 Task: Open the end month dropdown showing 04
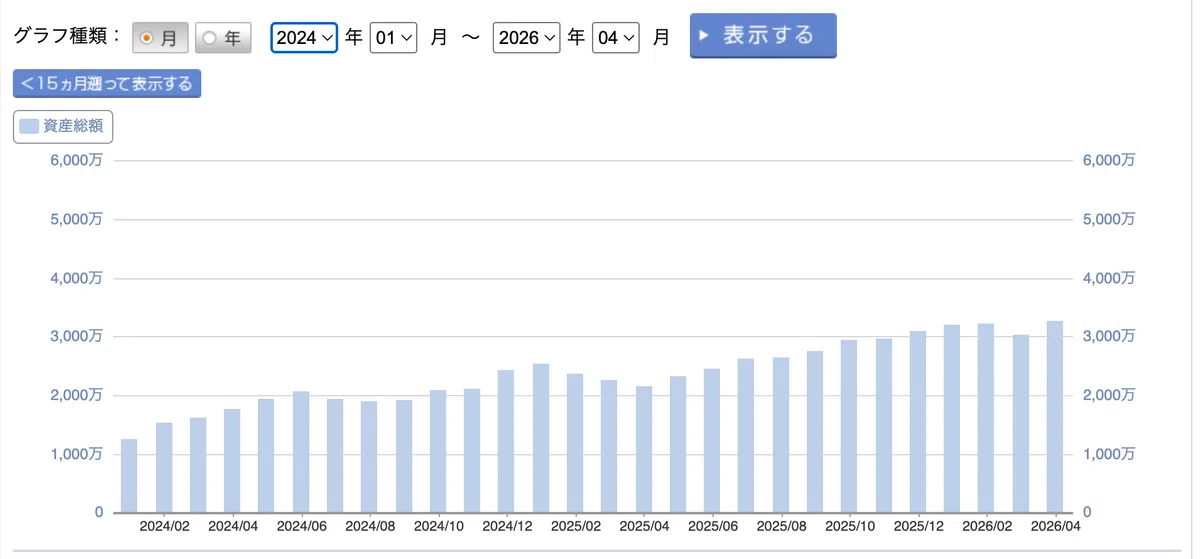click(615, 38)
